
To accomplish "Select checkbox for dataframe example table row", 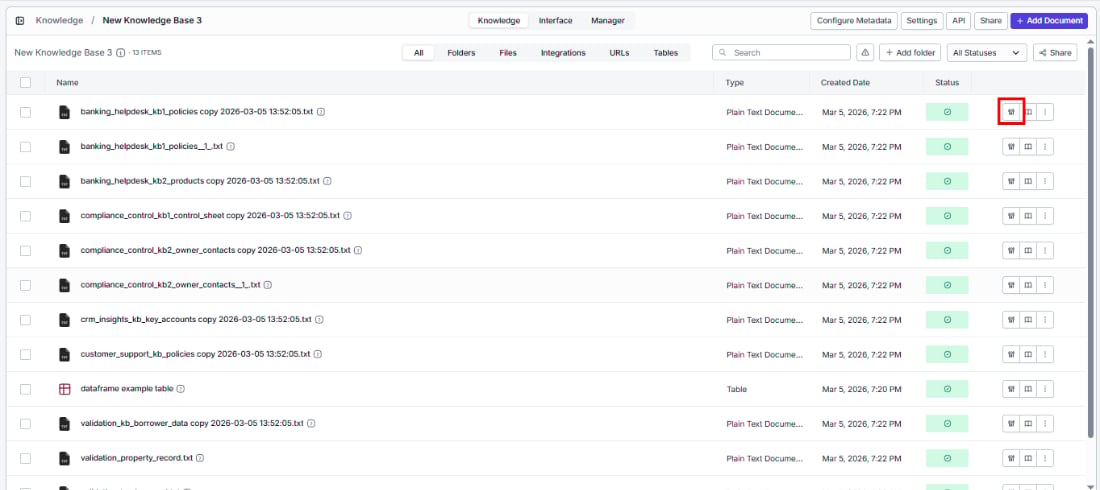I will coord(25,389).
